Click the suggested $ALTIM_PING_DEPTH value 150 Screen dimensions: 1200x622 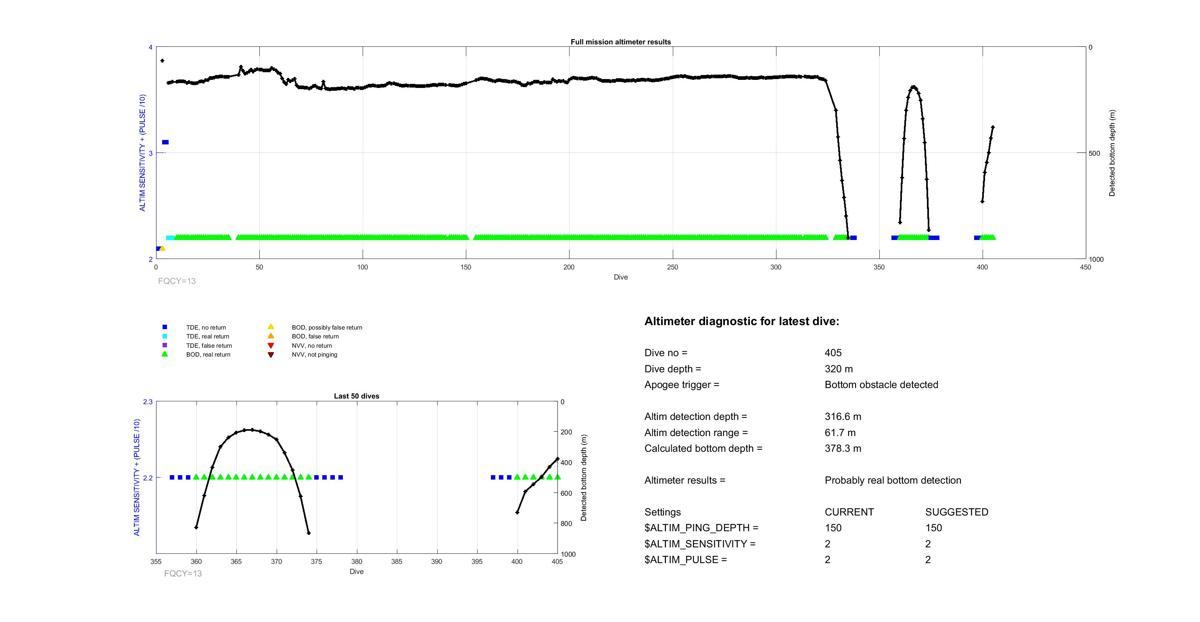934,528
